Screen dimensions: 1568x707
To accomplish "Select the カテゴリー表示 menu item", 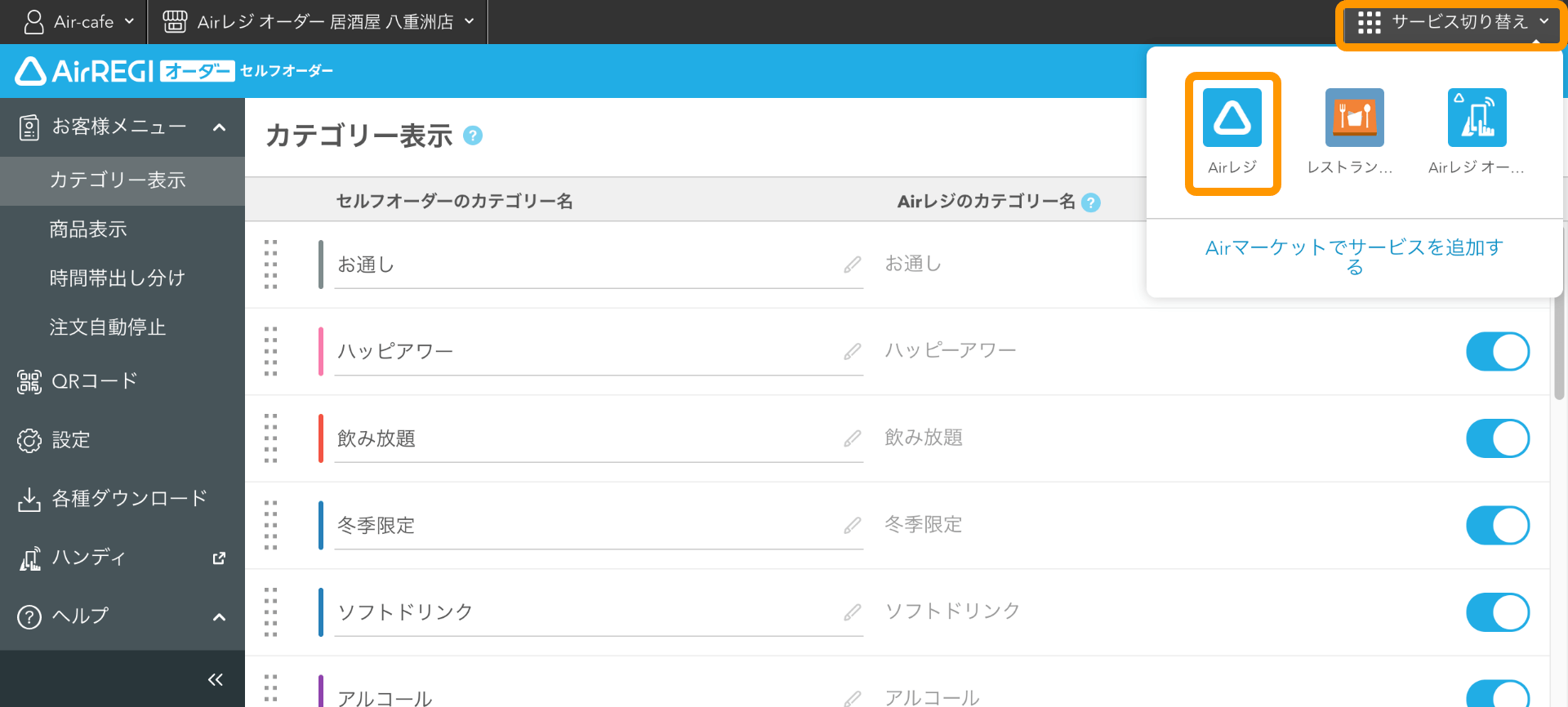I will pos(122,180).
